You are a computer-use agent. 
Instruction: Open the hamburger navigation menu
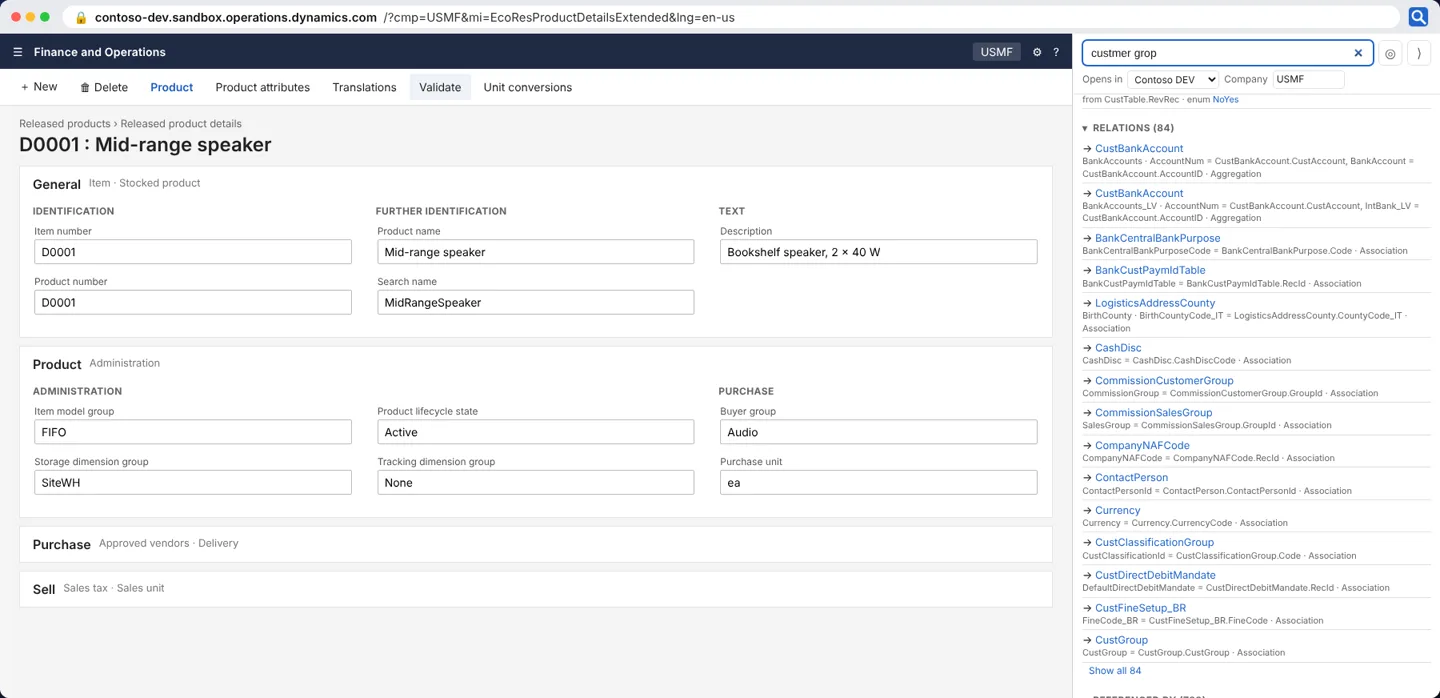pos(18,52)
